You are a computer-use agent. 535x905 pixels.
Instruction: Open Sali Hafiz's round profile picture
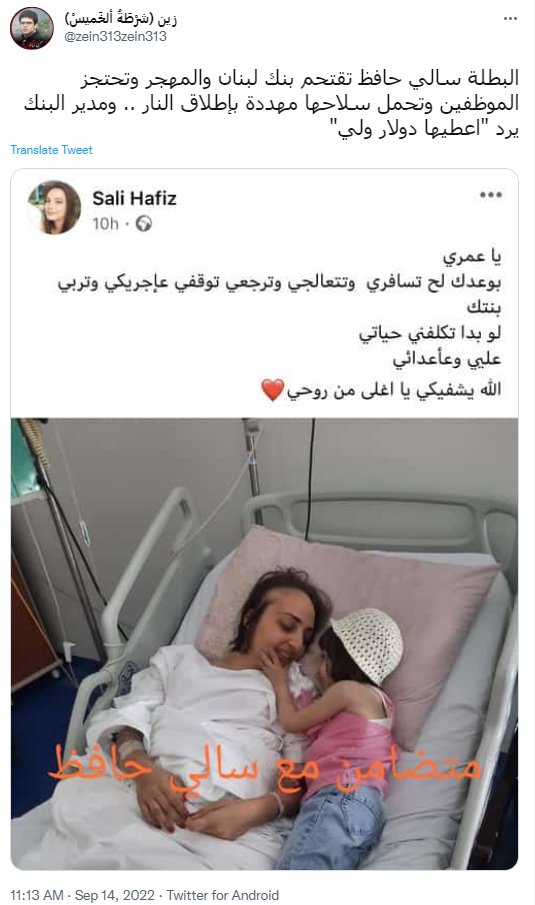[x=54, y=207]
